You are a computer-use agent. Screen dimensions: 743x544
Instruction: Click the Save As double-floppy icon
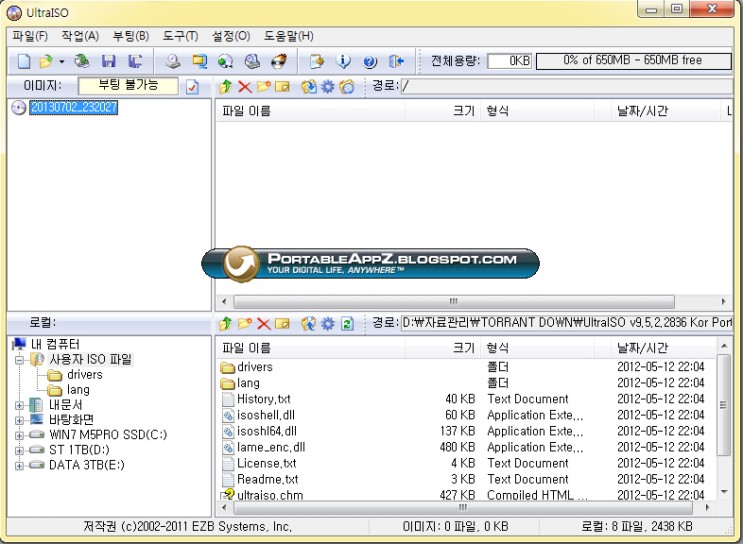tap(135, 61)
